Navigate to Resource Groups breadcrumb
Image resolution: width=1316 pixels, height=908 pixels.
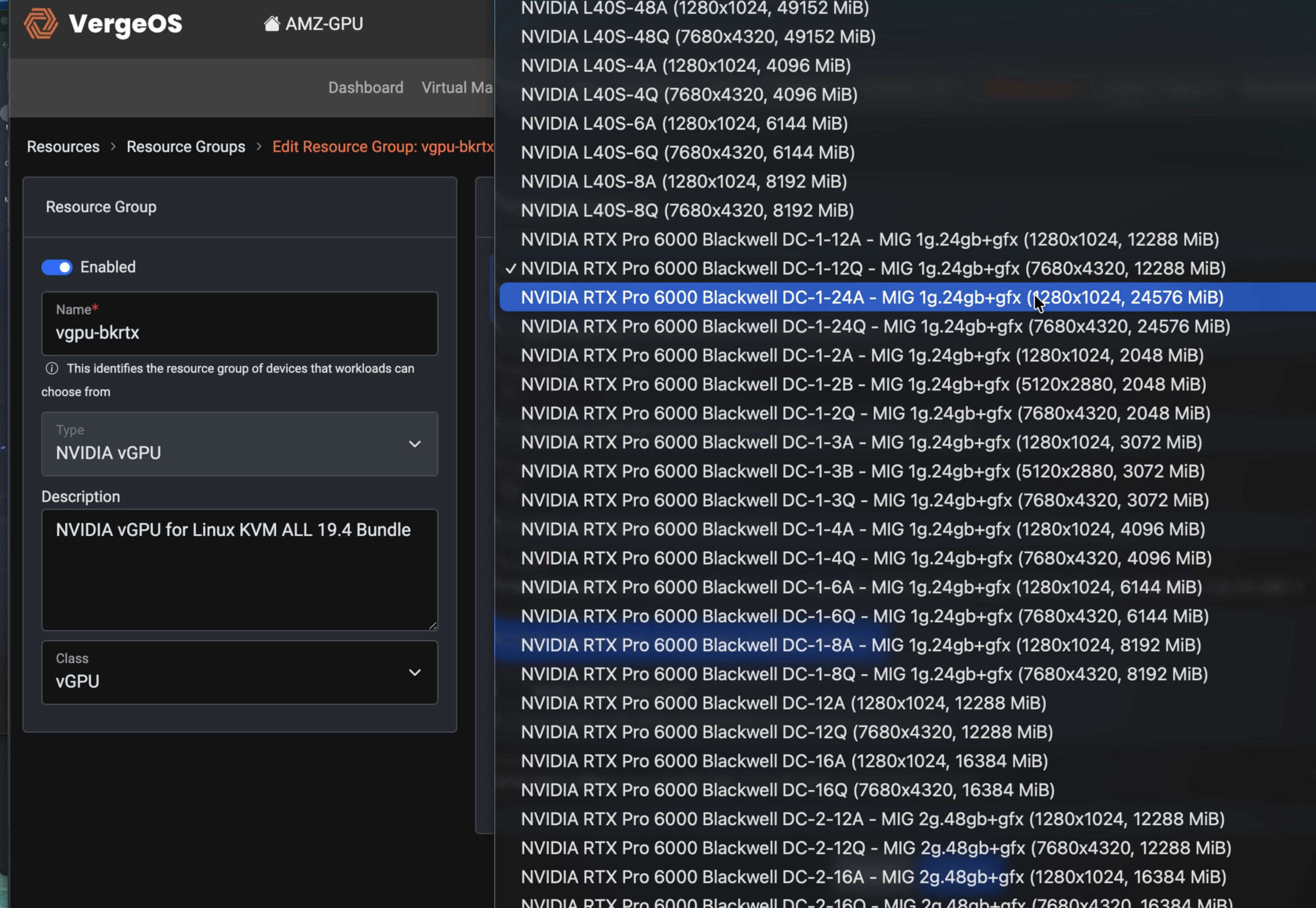186,147
